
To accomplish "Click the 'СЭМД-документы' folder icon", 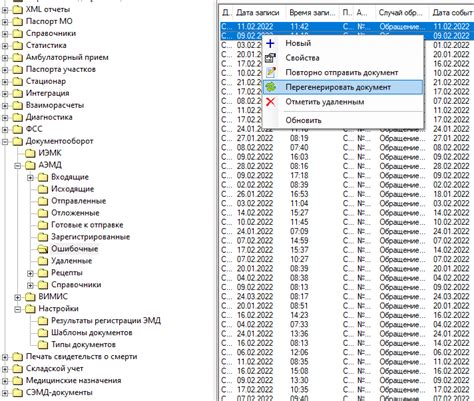I will (17, 393).
